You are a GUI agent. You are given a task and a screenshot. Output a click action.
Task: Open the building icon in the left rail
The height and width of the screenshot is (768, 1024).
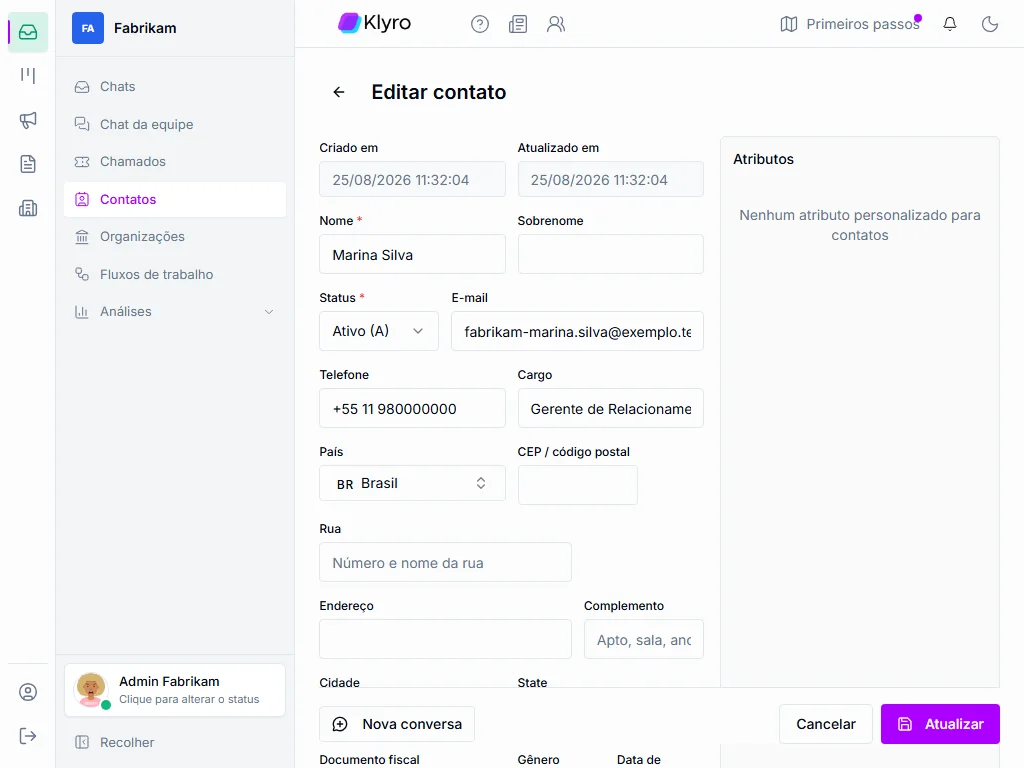point(28,208)
